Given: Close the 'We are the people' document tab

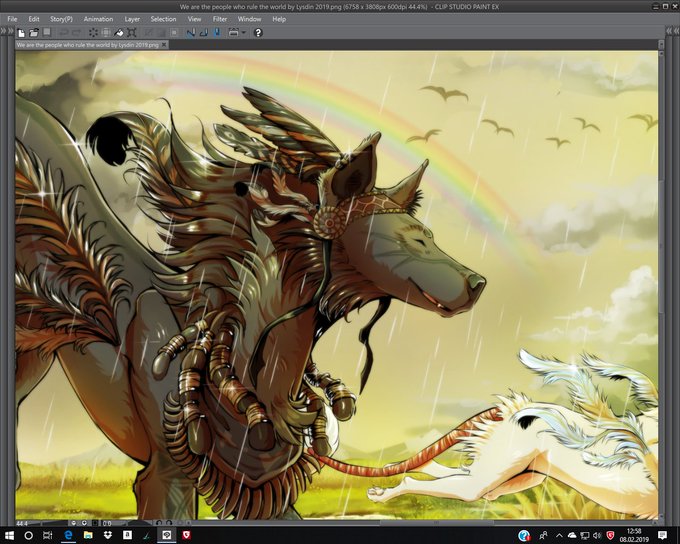Looking at the screenshot, I should [x=164, y=45].
